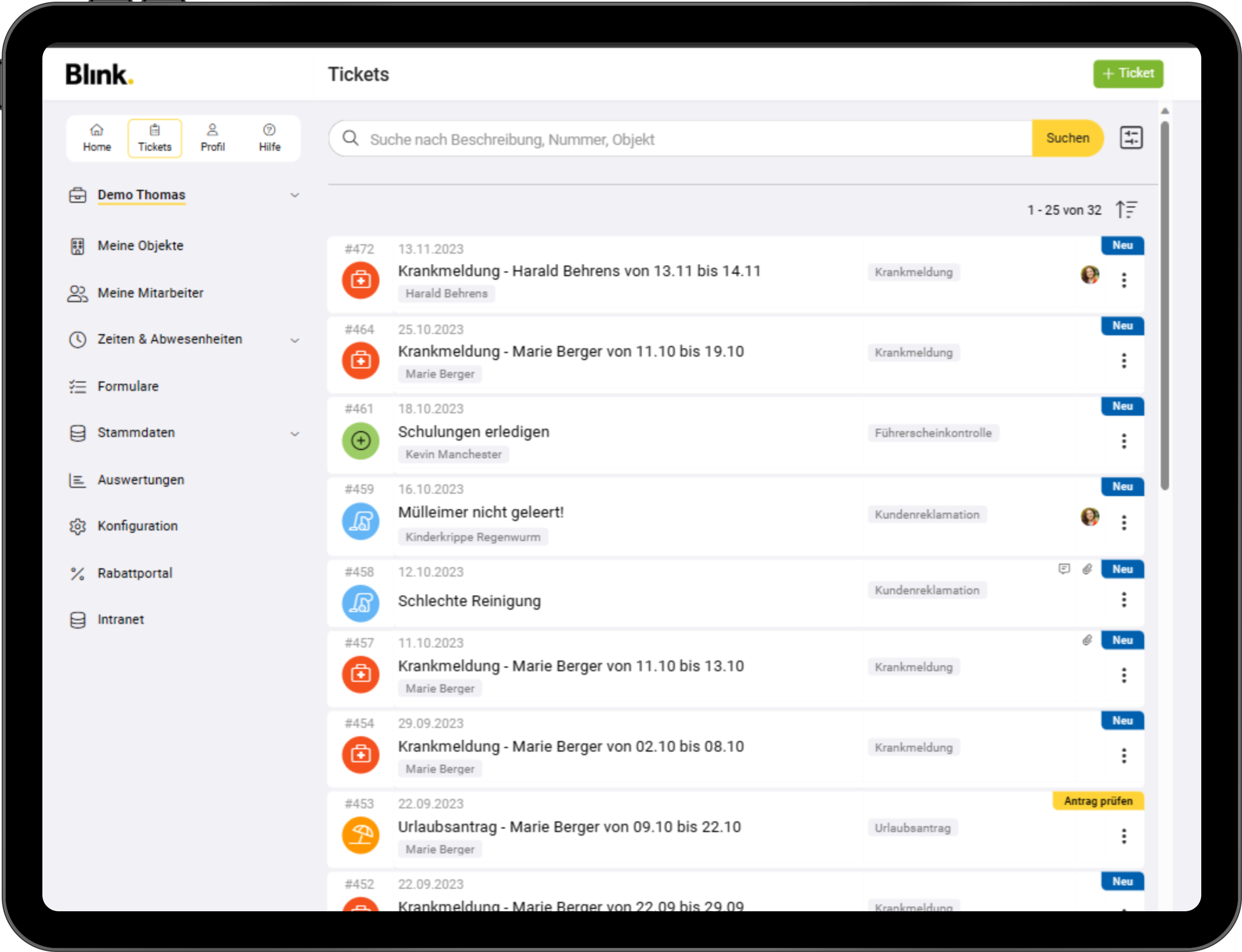Switch to the Profil tab
Screen dimensions: 1242x952
(213, 138)
